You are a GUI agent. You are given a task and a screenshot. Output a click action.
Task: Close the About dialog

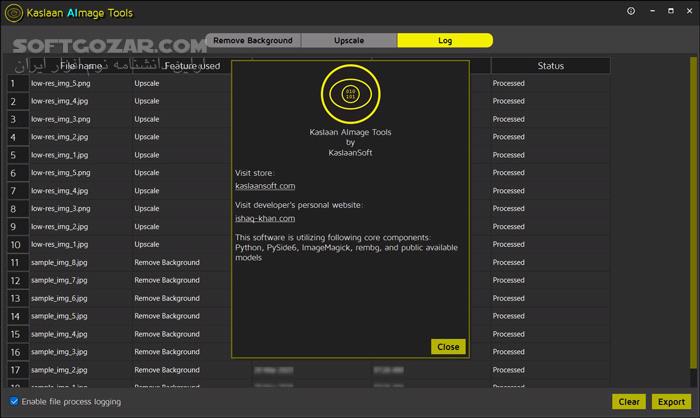click(448, 346)
